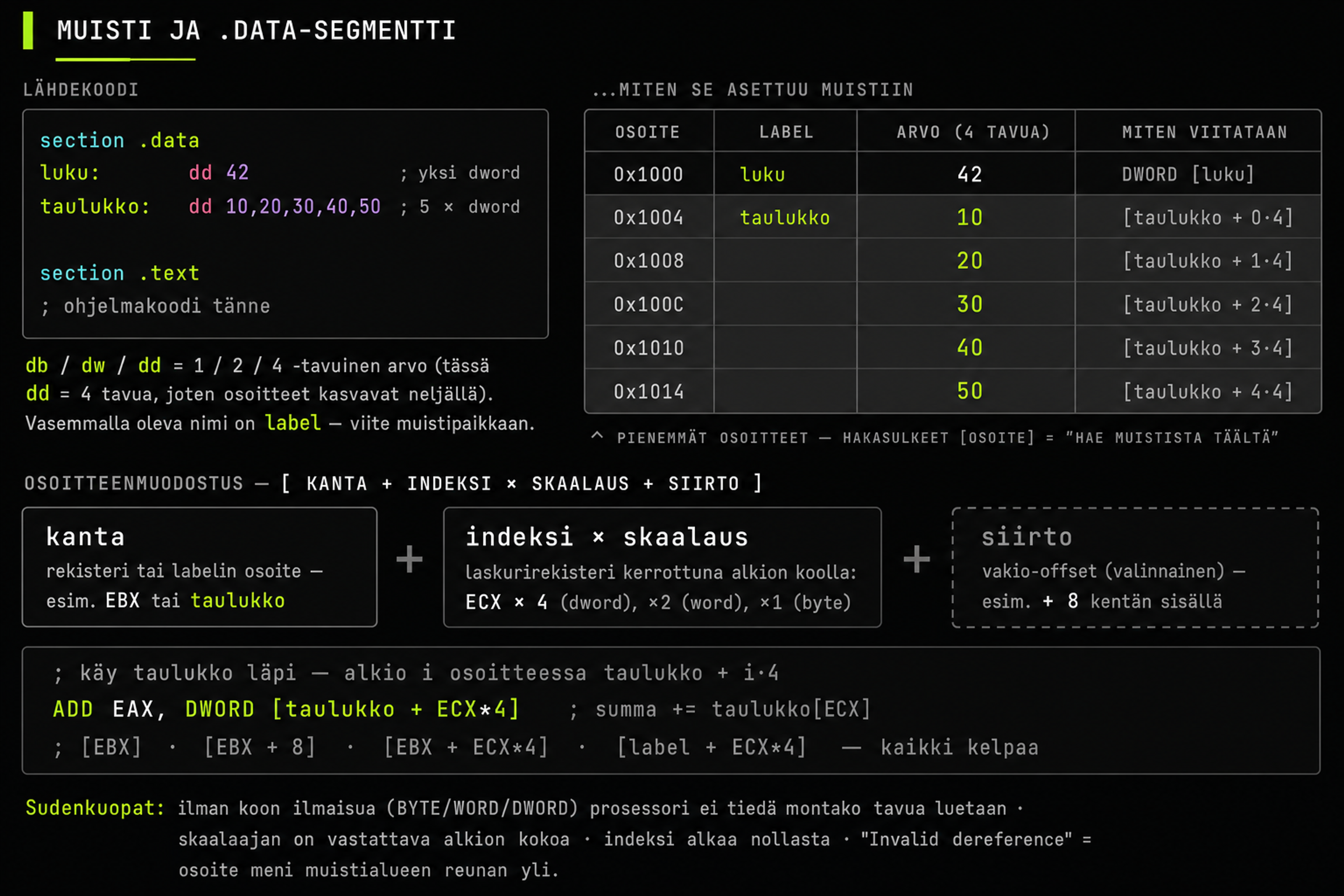Click 'esim. + 8 kentän sisällä' in siirto card
Viewport: 1344px width, 896px height.
[x=1102, y=601]
